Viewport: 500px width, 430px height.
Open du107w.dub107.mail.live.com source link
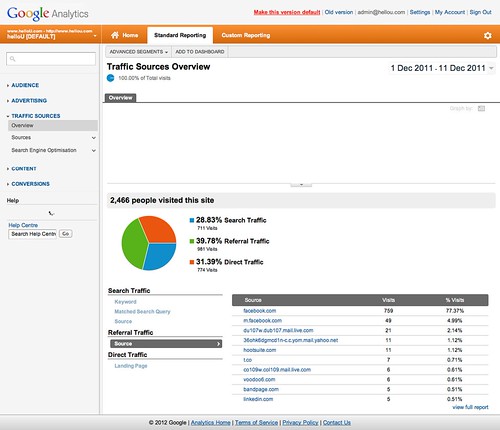[278, 330]
